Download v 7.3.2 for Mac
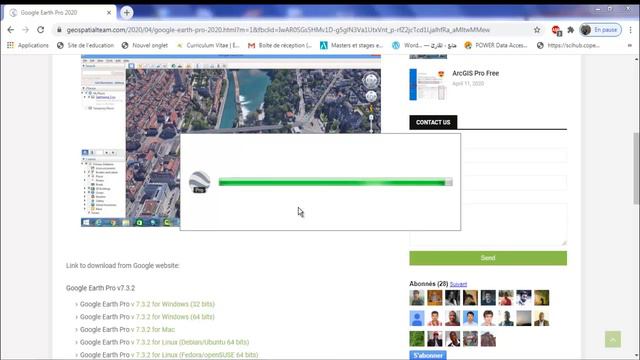 (x=153, y=329)
